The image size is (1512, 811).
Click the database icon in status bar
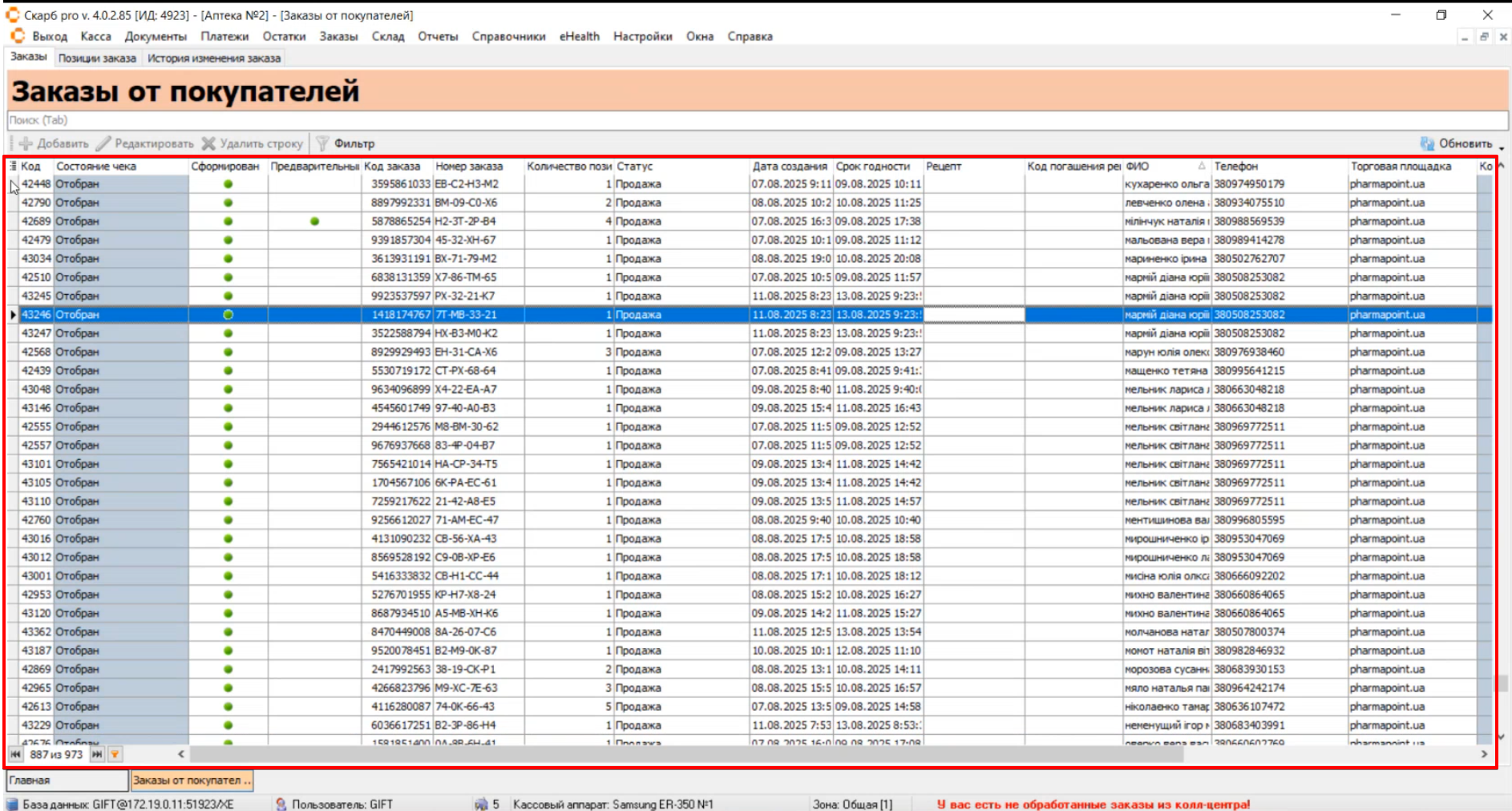[x=12, y=804]
